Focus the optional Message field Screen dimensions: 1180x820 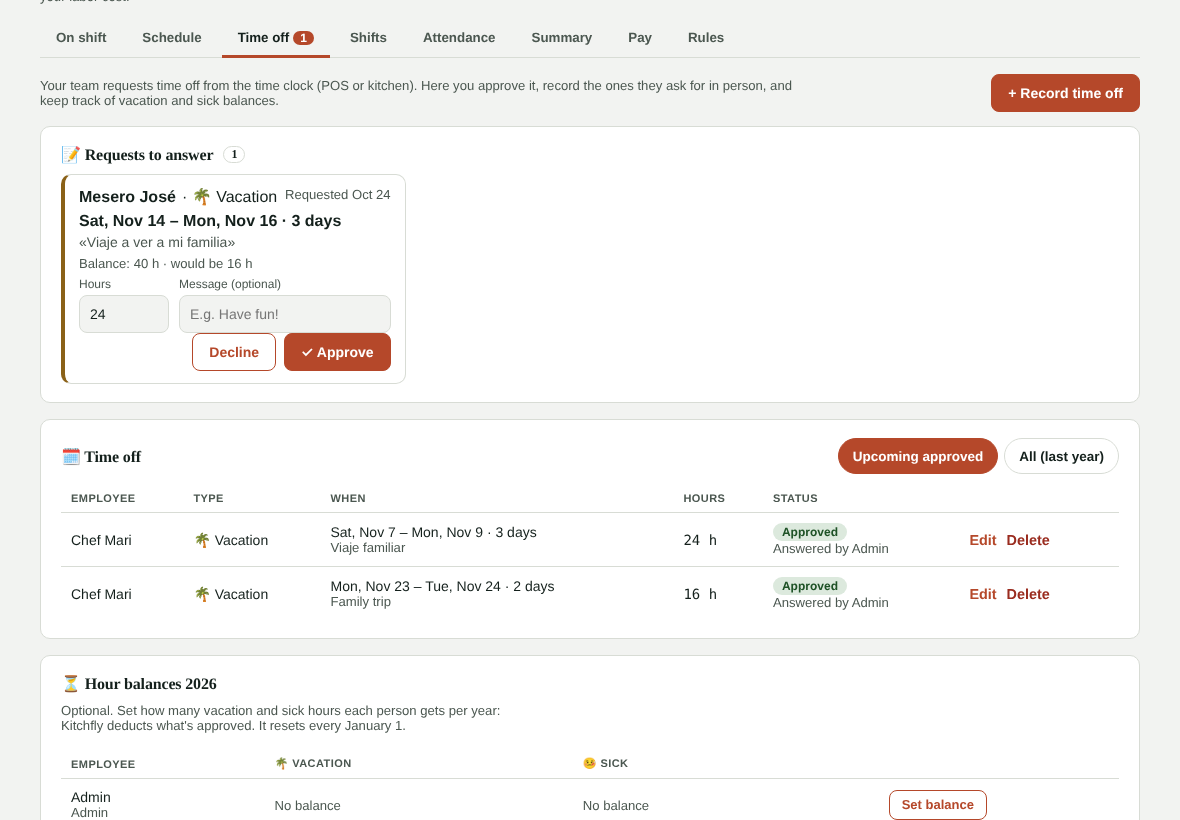pyautogui.click(x=284, y=314)
